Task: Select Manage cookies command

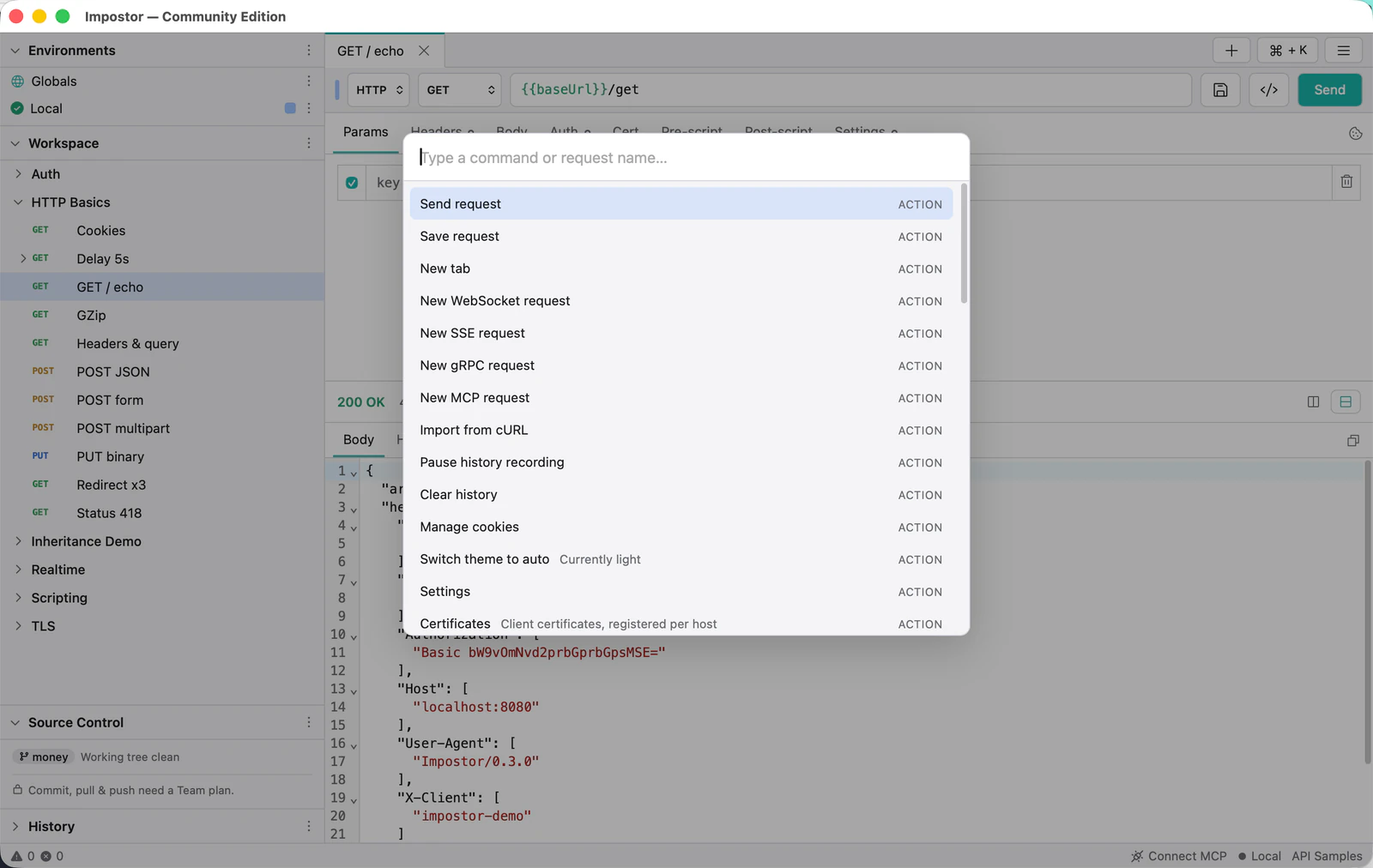Action: tap(681, 527)
